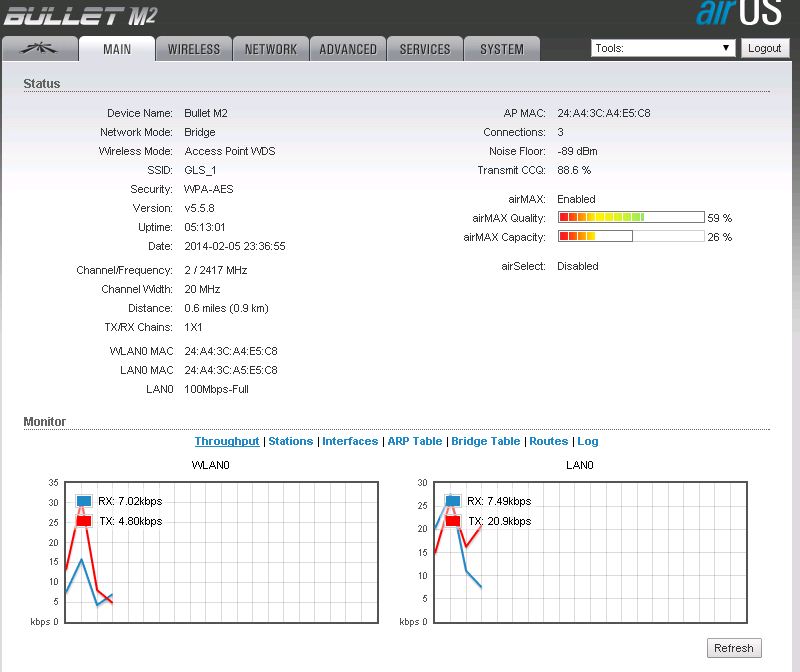Click the airOS logo

pyautogui.click(x=739, y=12)
